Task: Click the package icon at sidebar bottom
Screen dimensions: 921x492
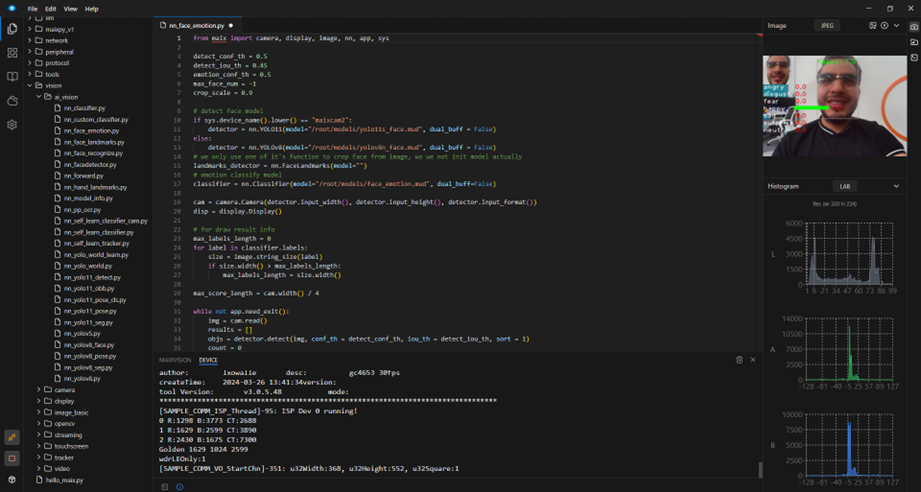Action: 12,479
